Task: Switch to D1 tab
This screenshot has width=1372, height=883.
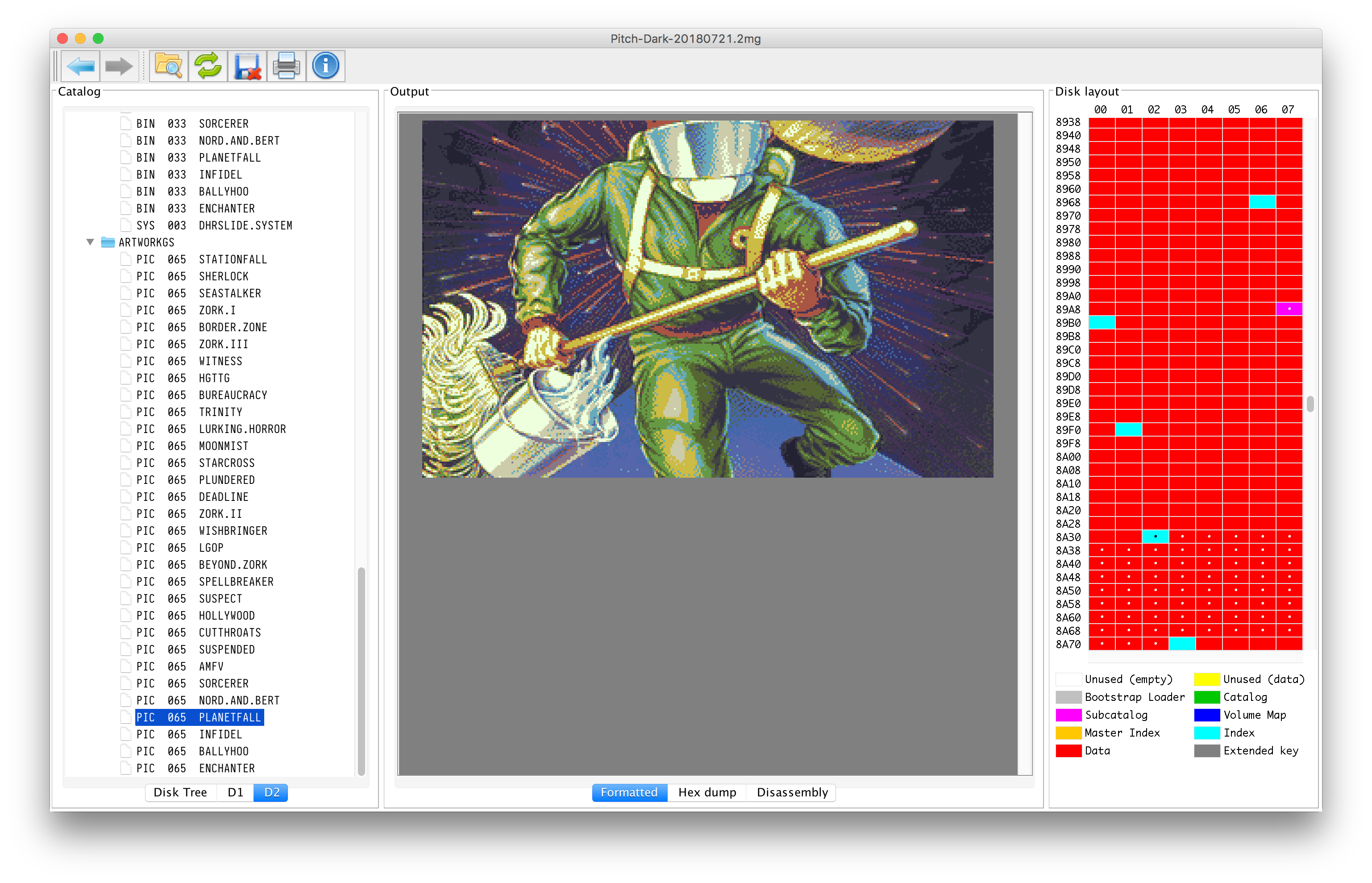Action: [235, 792]
